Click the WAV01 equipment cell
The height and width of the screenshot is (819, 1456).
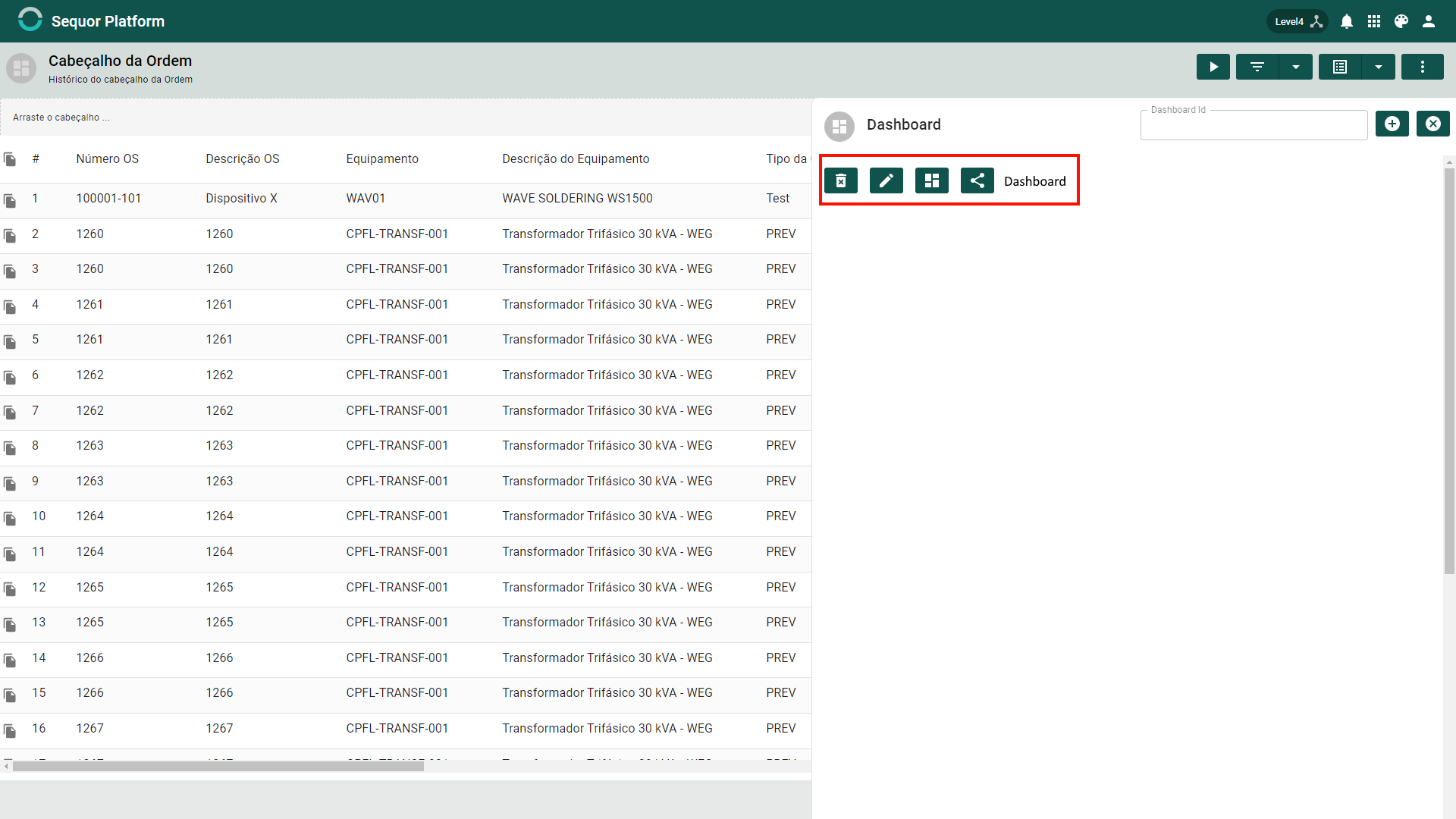point(366,198)
